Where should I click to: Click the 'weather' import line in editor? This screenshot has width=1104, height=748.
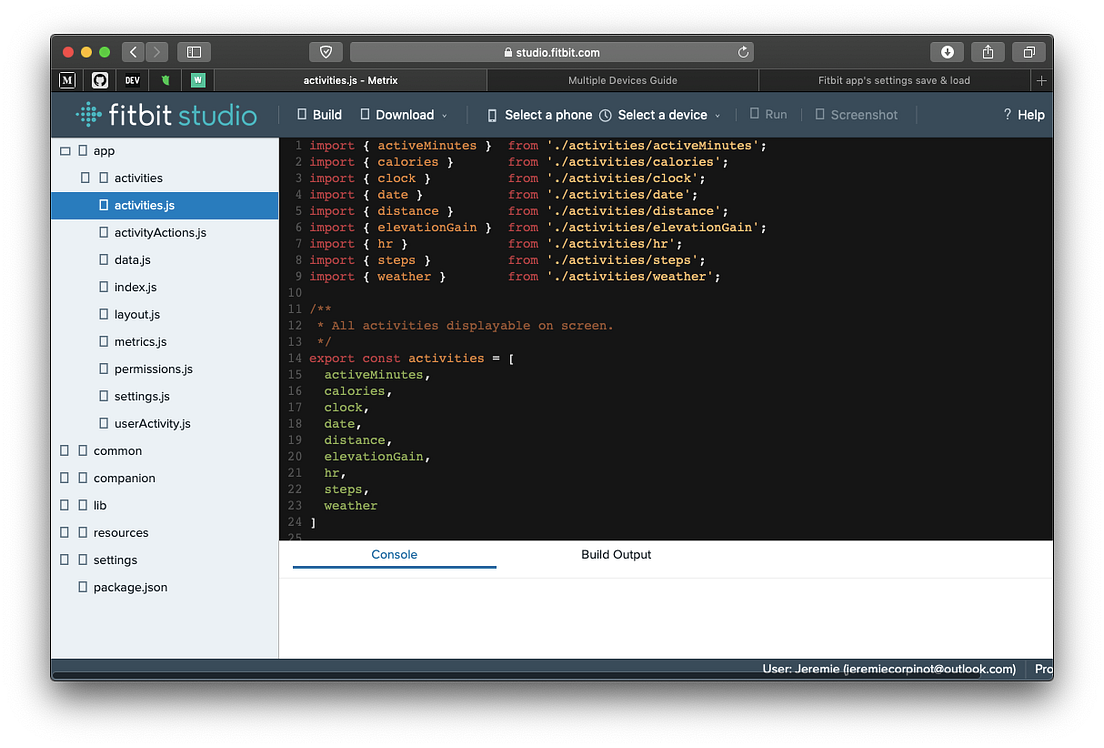coord(515,277)
